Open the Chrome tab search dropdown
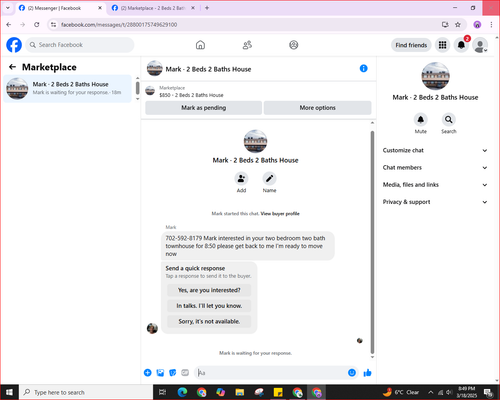 click(x=8, y=8)
